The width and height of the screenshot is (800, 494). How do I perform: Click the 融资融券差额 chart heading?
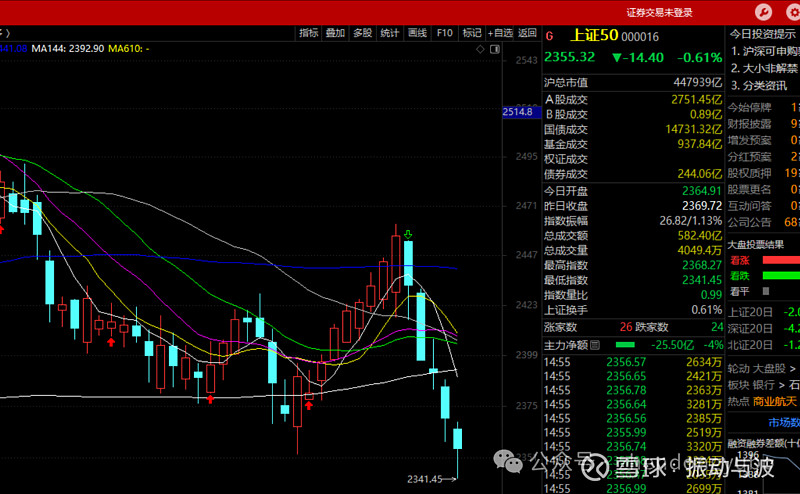coord(763,443)
